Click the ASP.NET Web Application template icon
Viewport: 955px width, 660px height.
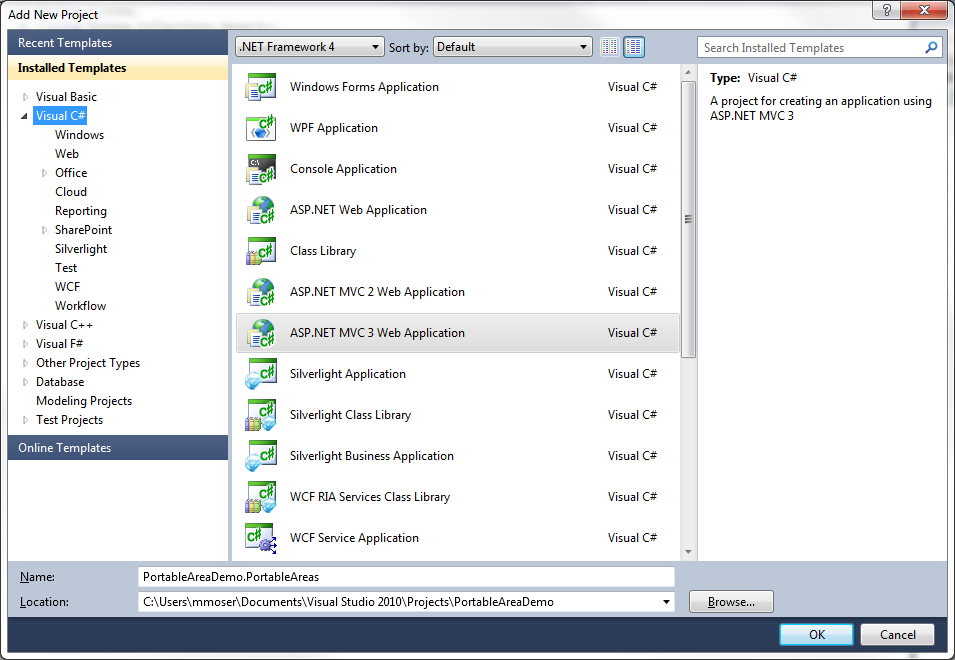(x=261, y=210)
